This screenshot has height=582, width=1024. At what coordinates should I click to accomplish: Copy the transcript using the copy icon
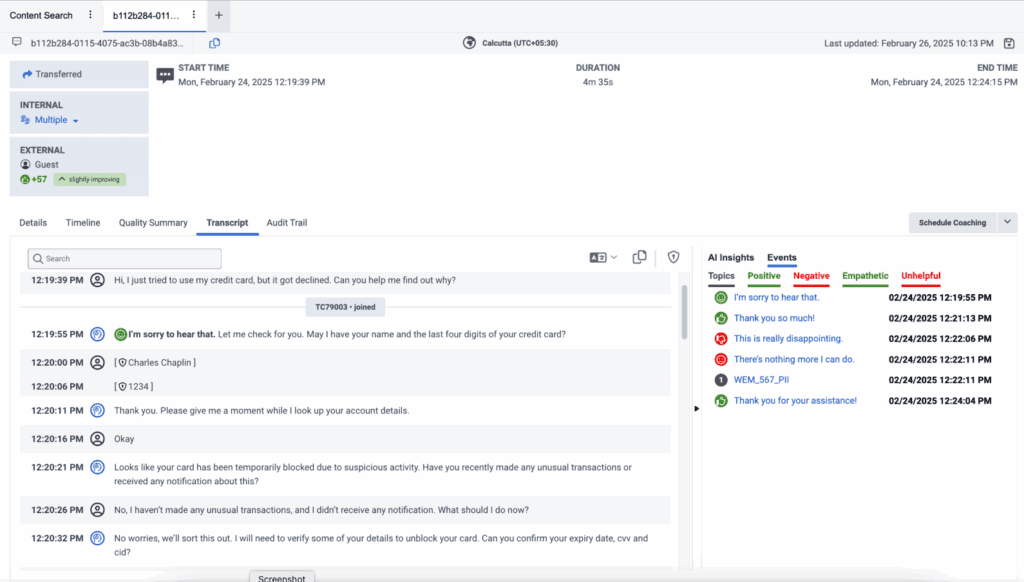click(639, 257)
